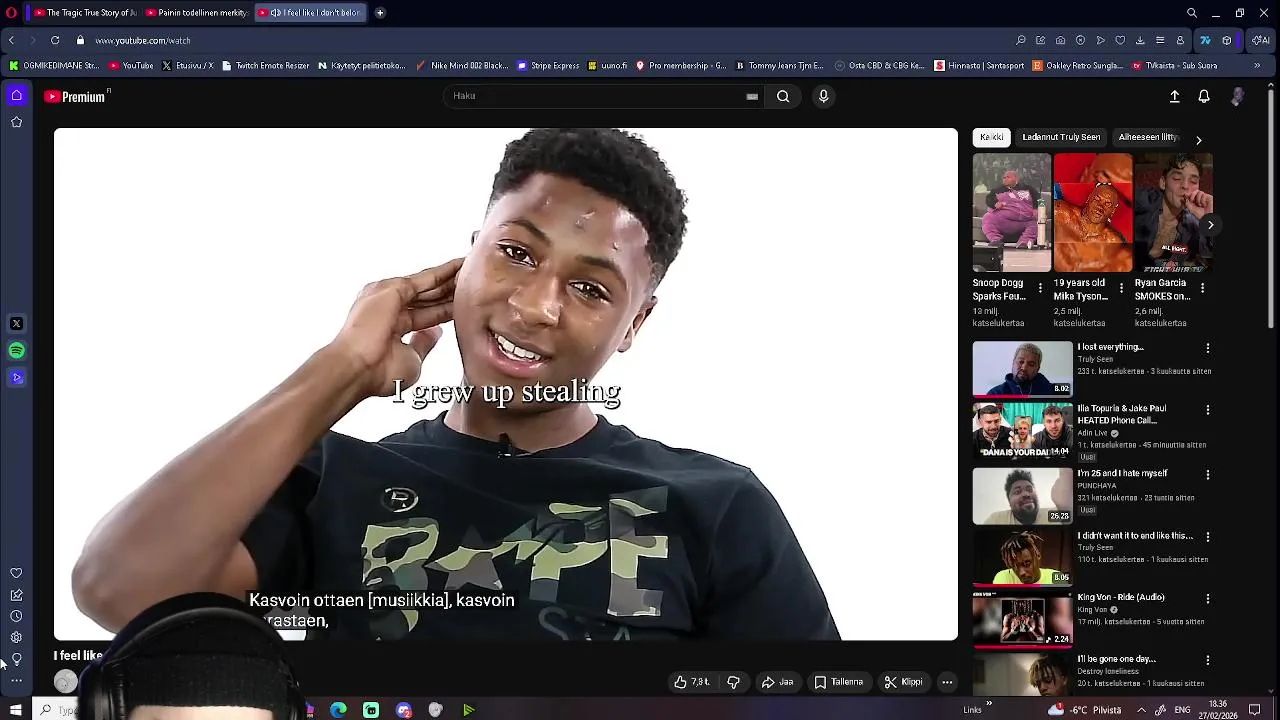Click the YouTube Premium logo
This screenshot has width=1280, height=720.
(x=76, y=97)
